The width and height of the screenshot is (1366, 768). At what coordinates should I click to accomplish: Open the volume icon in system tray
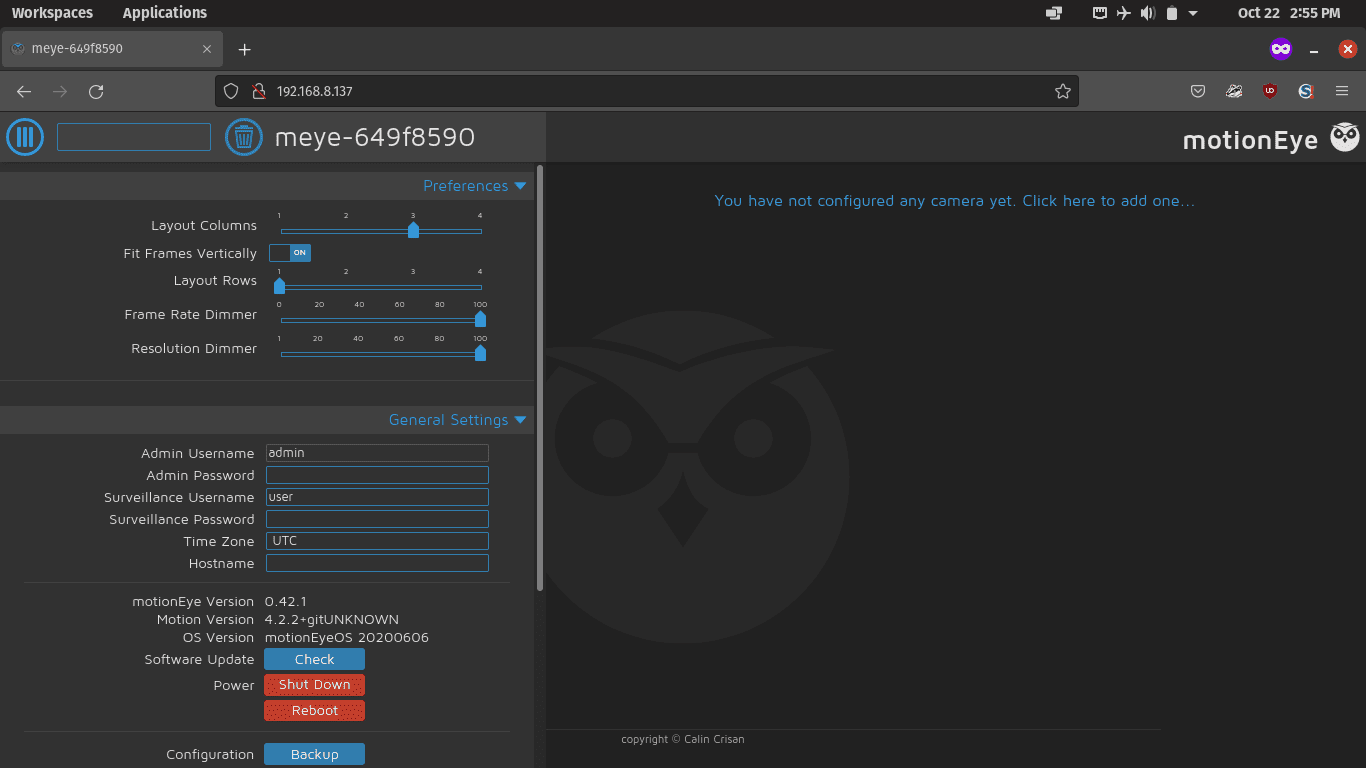pos(1148,13)
